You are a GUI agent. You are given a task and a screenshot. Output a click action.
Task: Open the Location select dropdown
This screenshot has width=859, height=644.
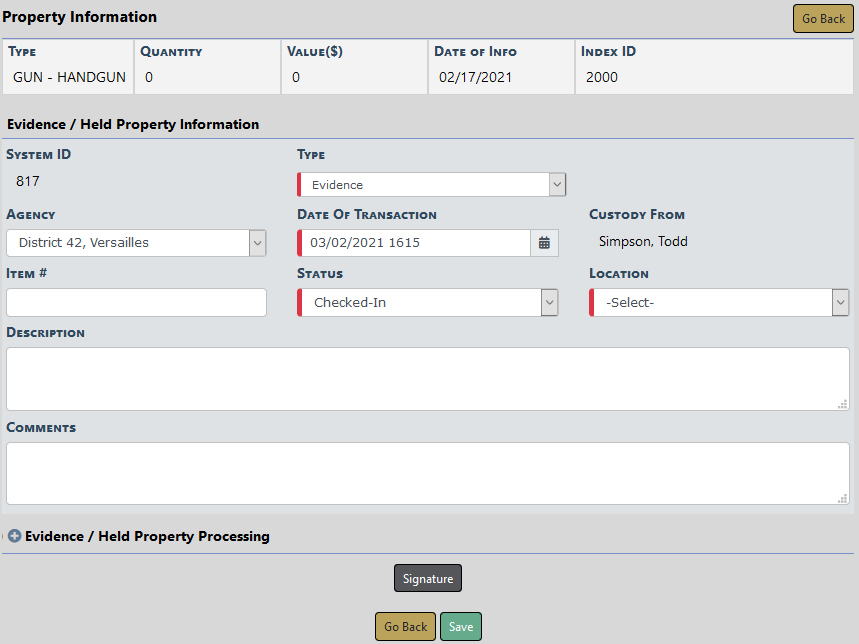(x=718, y=302)
